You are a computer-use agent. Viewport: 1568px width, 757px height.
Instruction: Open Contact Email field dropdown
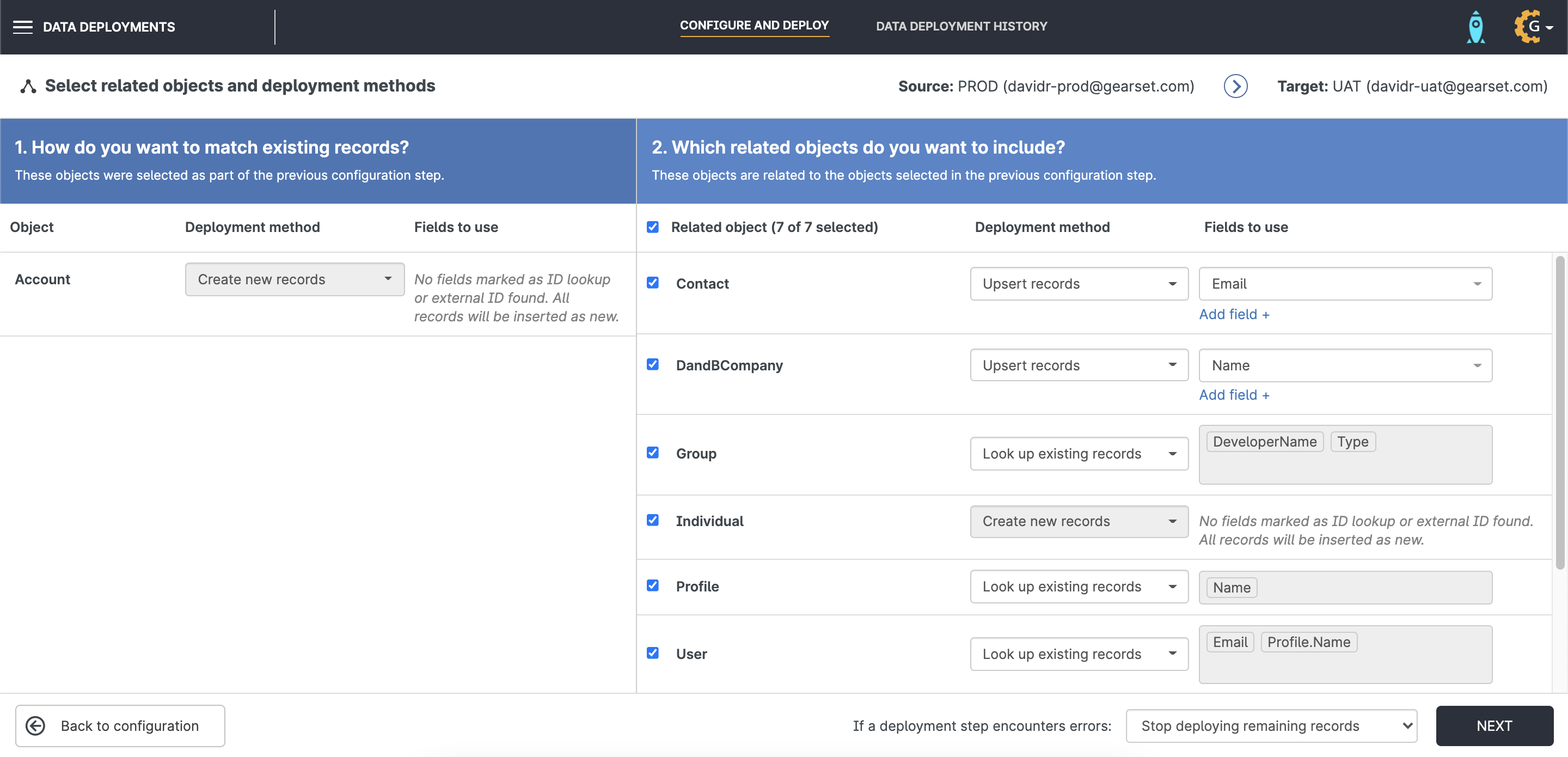pos(1345,284)
